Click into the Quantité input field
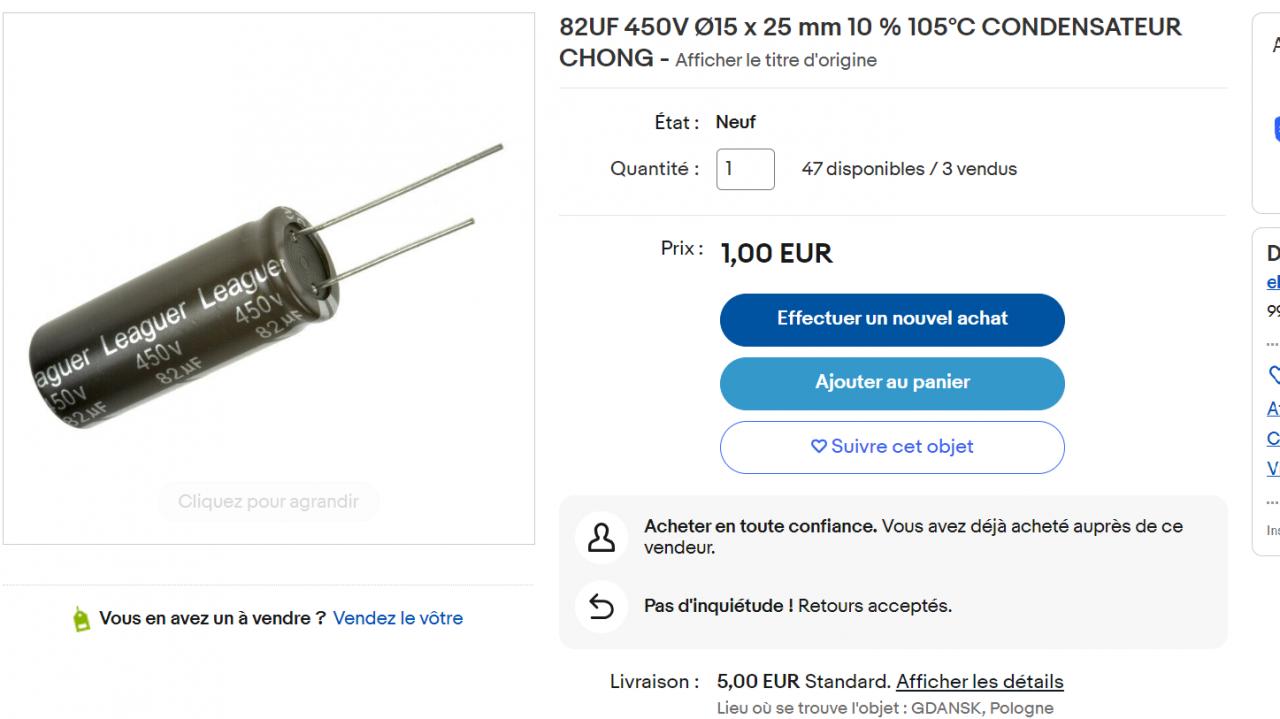 (745, 169)
